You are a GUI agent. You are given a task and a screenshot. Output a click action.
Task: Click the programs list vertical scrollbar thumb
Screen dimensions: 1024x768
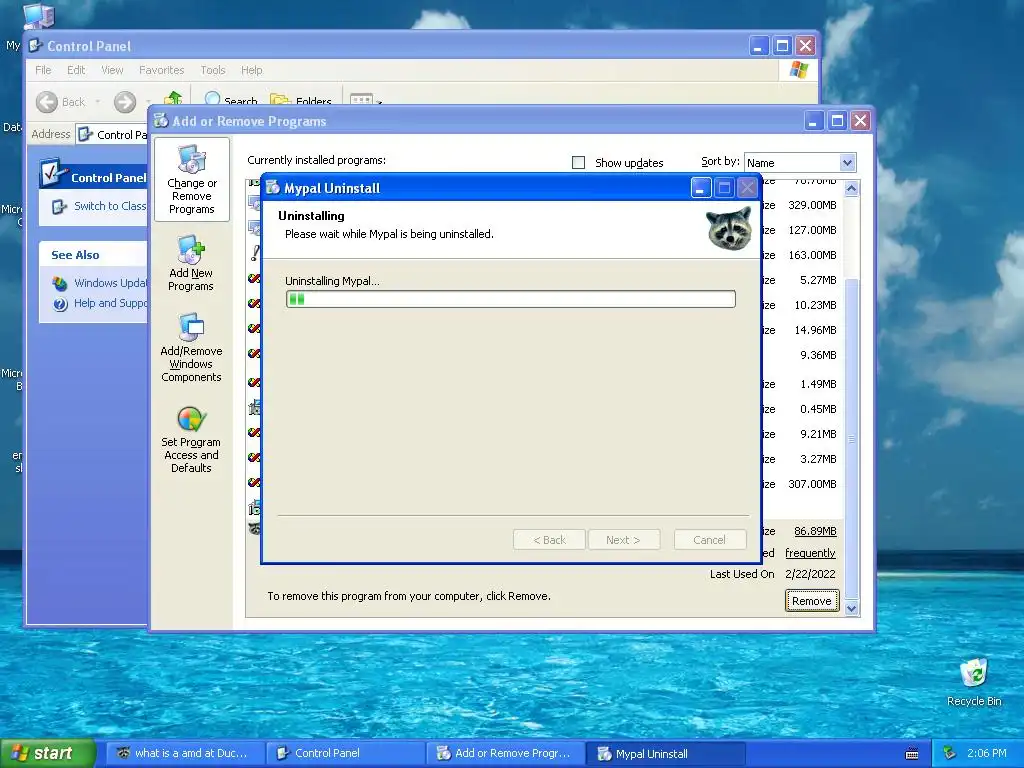[x=851, y=438]
